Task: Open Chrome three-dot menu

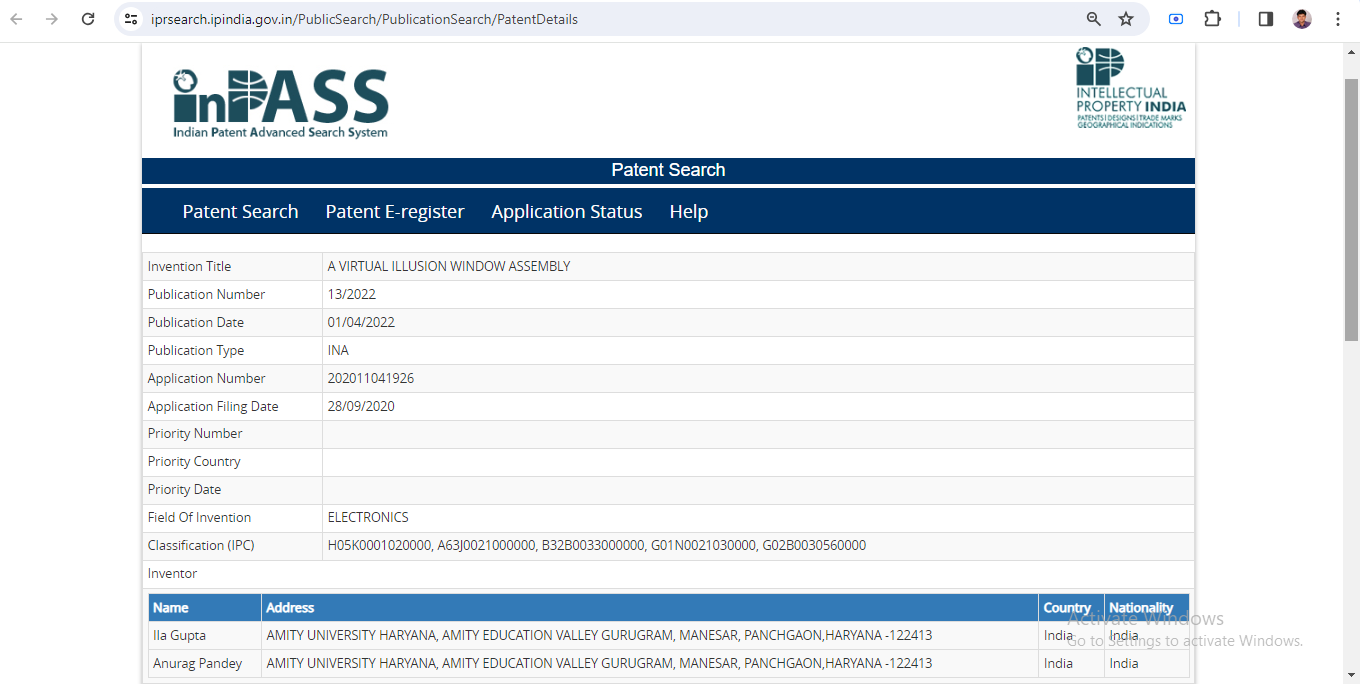Action: [1338, 19]
